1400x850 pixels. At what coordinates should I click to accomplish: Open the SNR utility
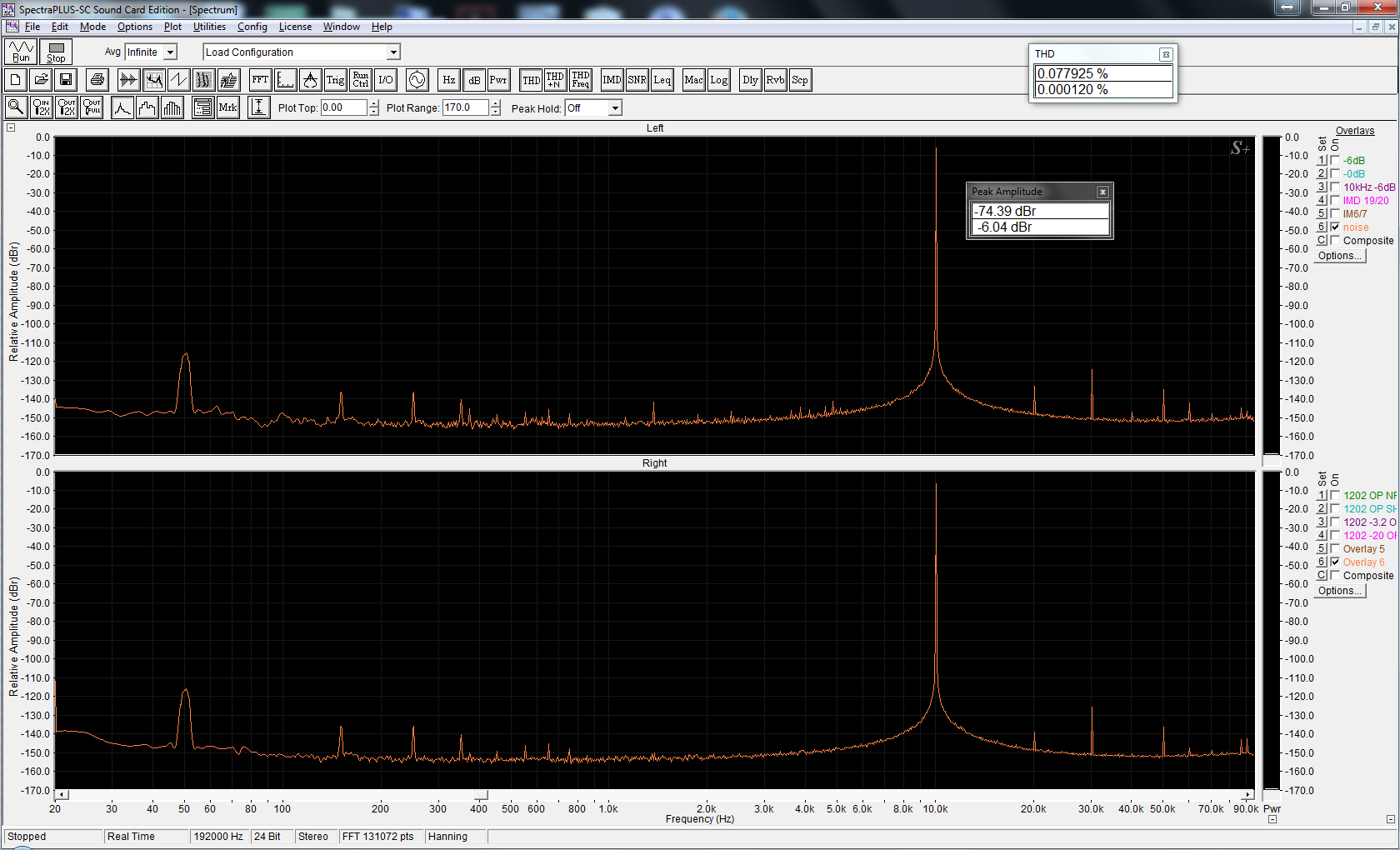[x=637, y=80]
